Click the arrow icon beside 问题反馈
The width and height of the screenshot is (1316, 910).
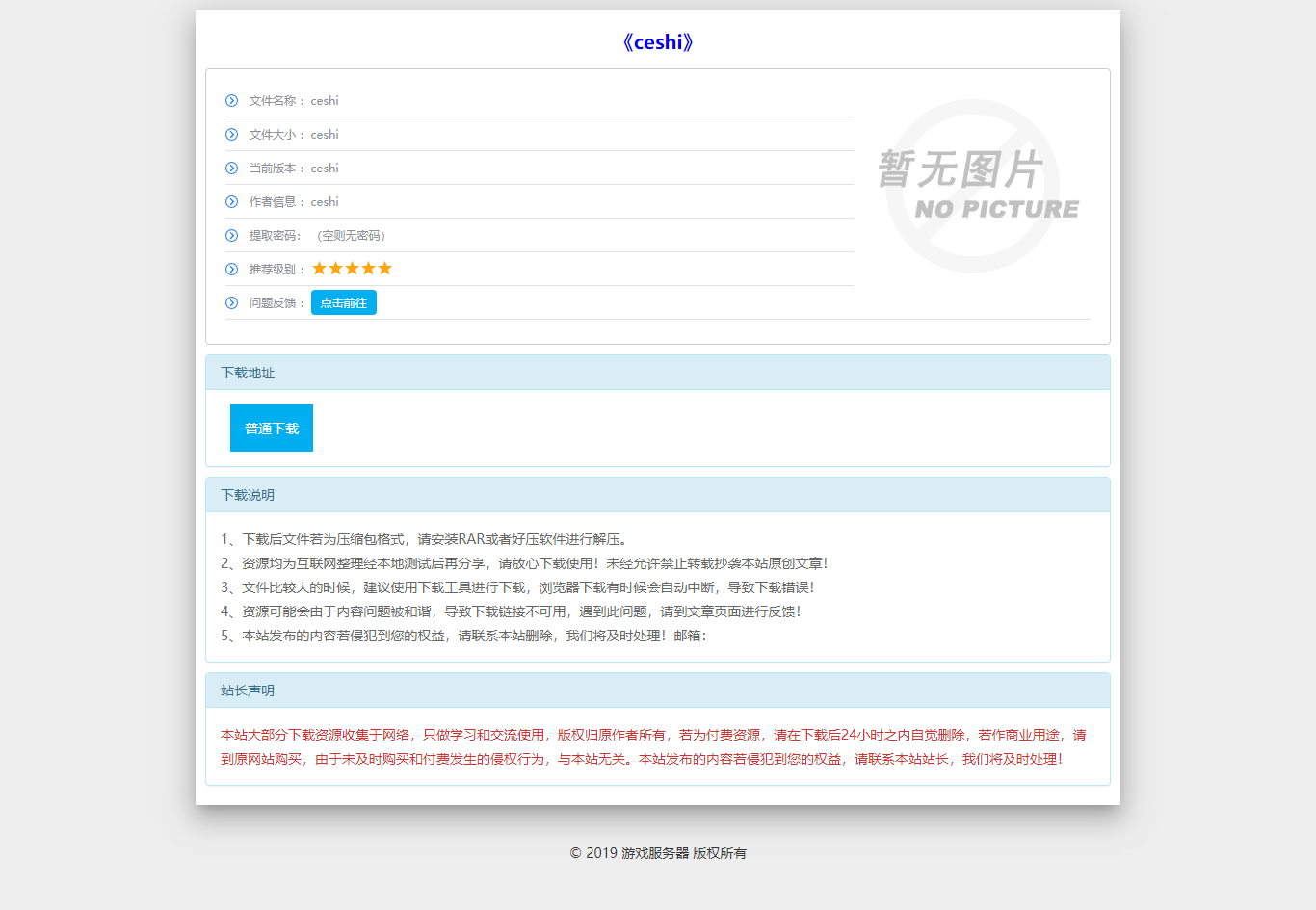pyautogui.click(x=231, y=303)
